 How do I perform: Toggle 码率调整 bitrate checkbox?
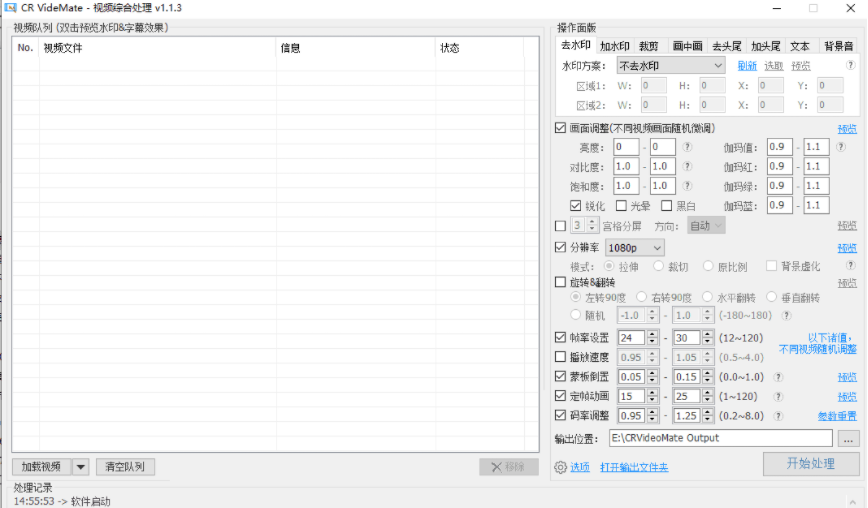coord(560,415)
